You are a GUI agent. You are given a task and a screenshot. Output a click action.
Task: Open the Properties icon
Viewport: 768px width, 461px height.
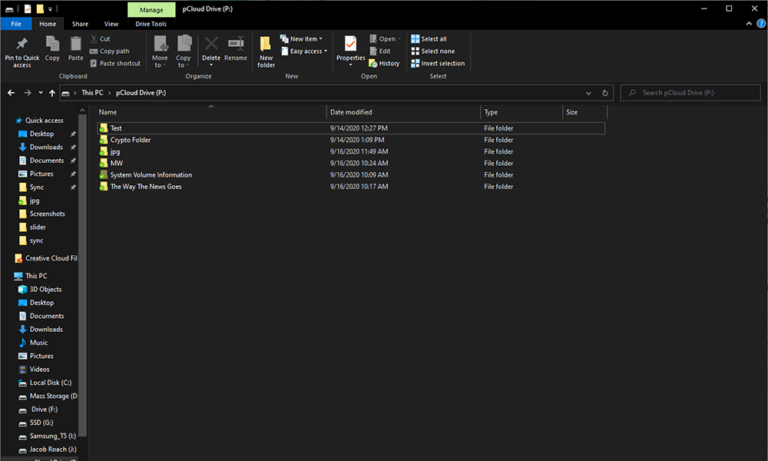tap(350, 44)
